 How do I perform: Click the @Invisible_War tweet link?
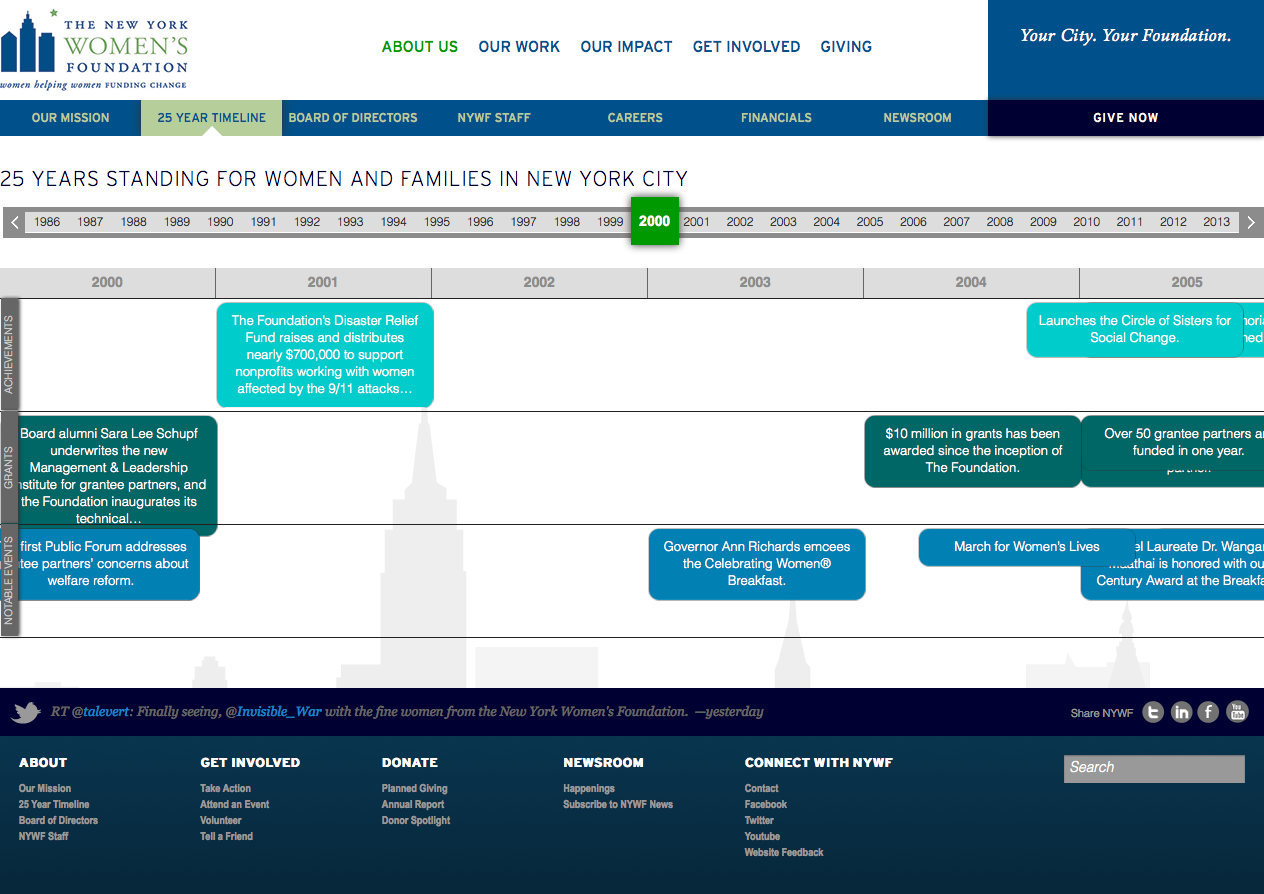point(273,712)
